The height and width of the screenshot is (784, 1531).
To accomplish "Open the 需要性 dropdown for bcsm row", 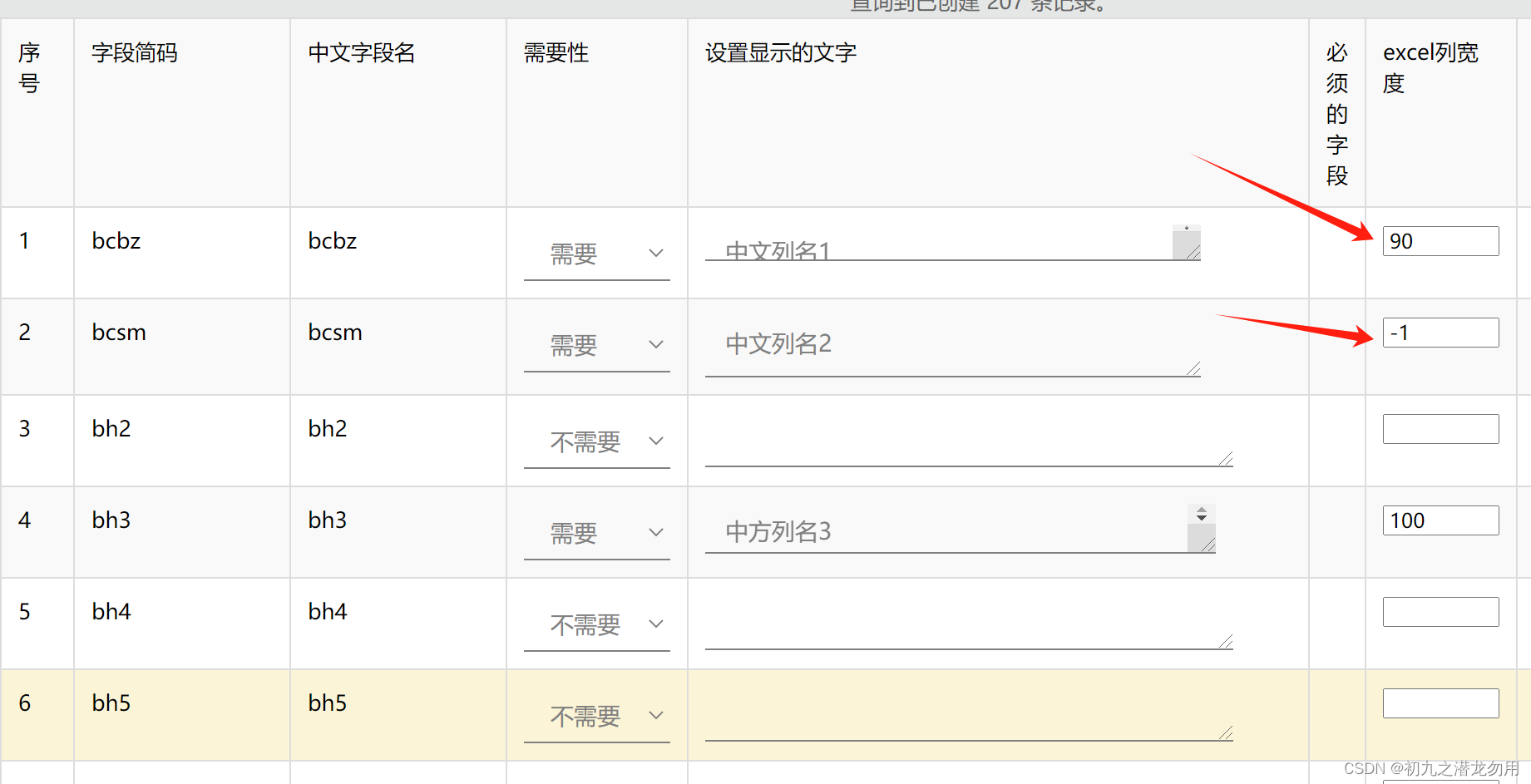I will [596, 345].
